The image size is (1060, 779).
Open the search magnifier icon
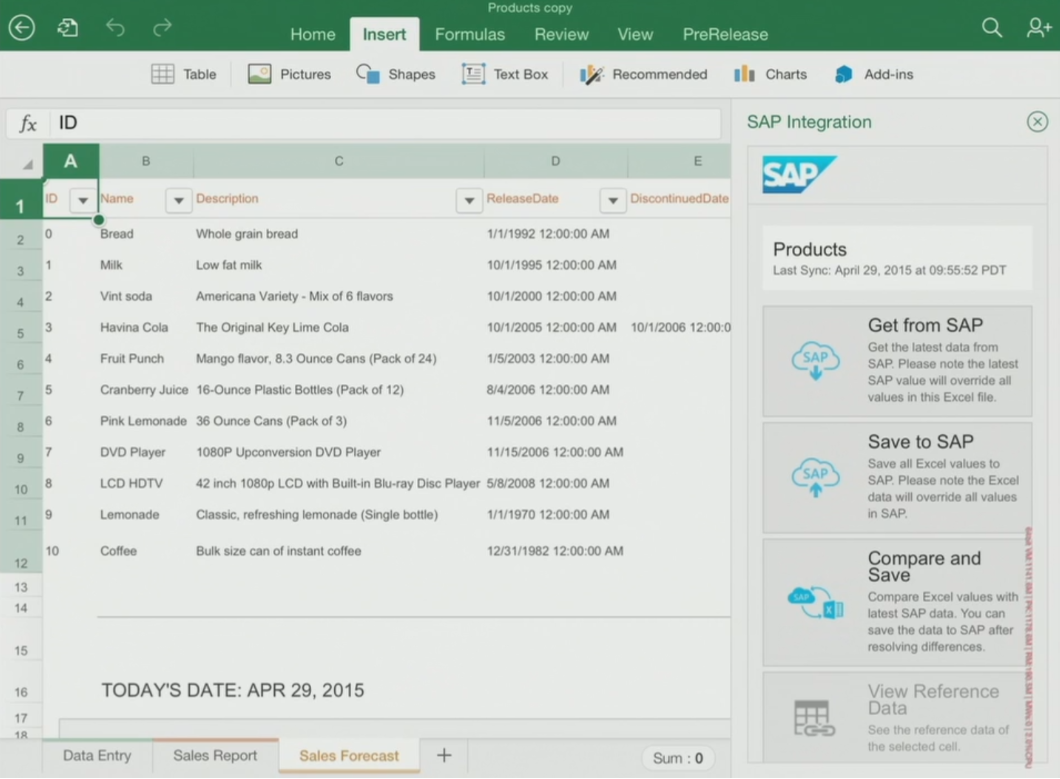pos(992,28)
